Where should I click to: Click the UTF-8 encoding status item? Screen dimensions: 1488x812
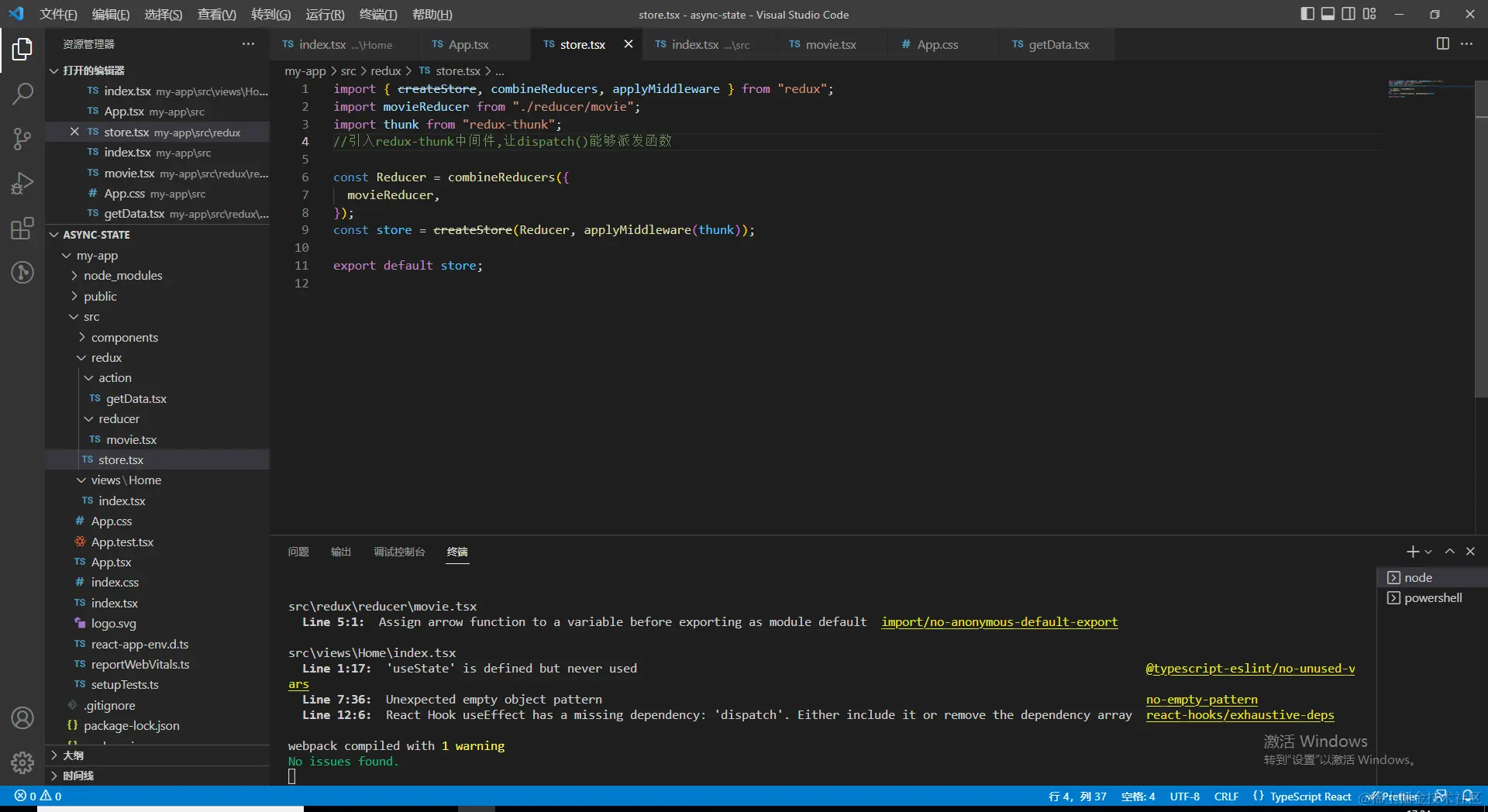coord(1184,797)
